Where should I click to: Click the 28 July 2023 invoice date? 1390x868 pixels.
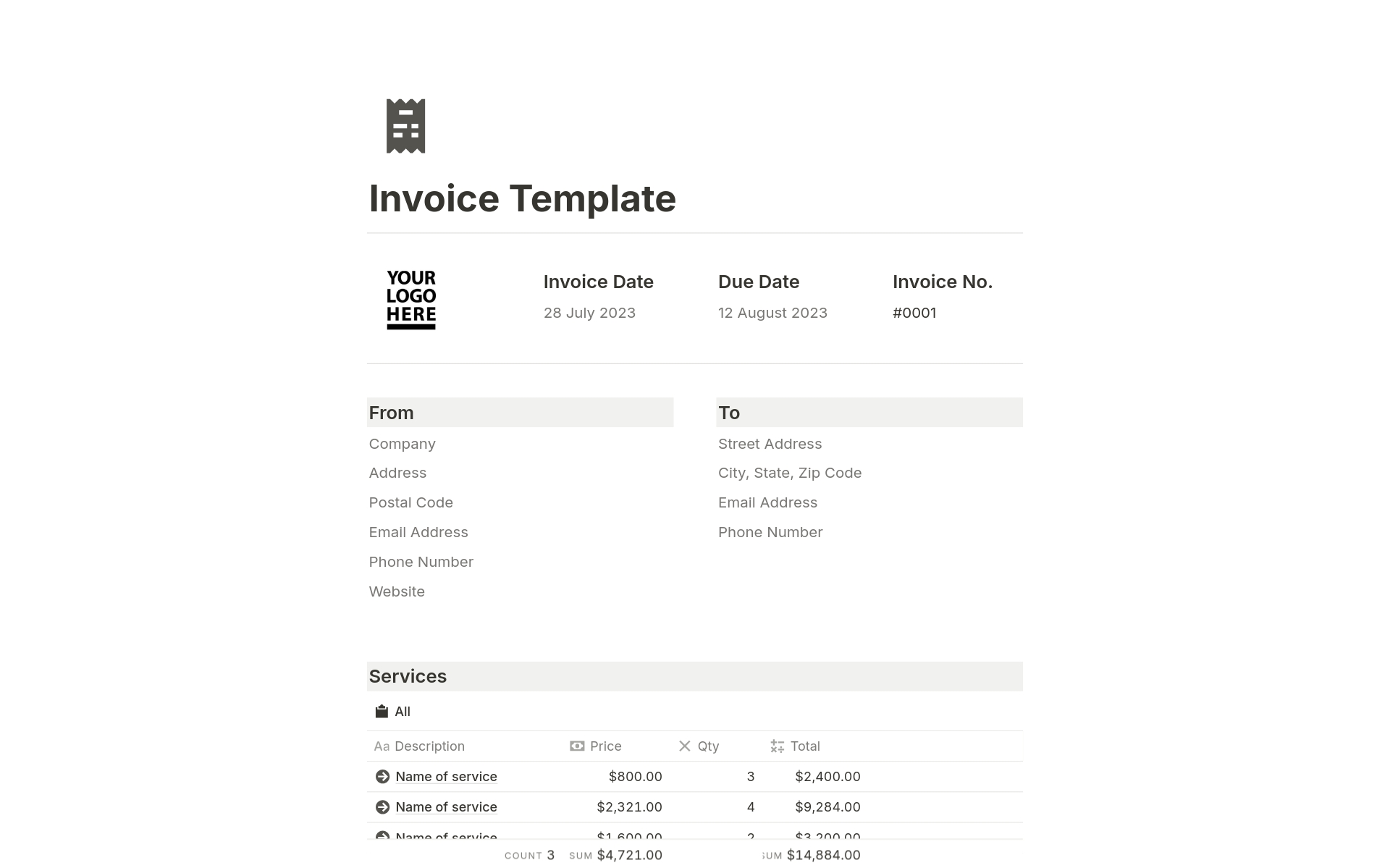pyautogui.click(x=589, y=313)
